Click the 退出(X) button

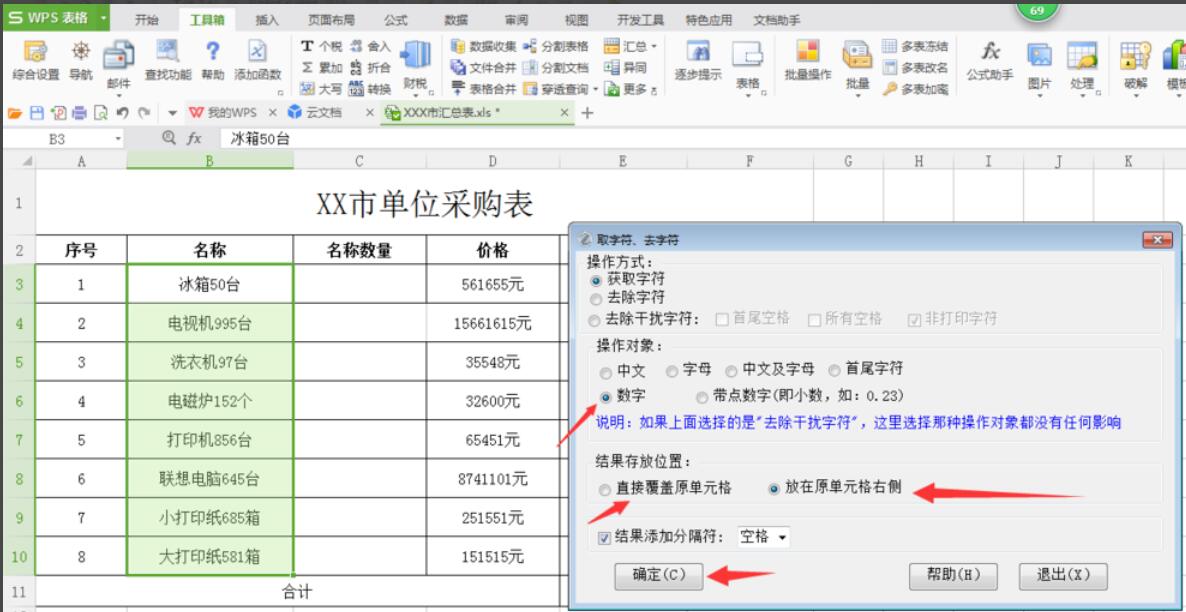pos(1063,575)
